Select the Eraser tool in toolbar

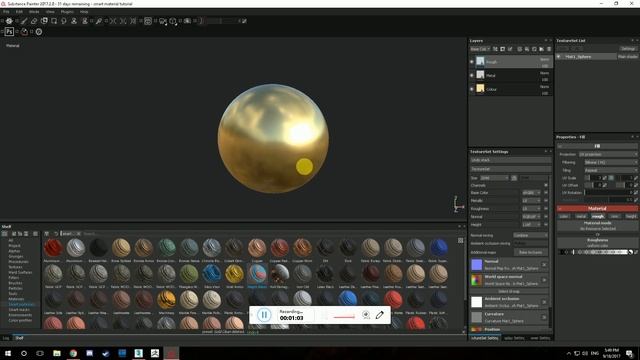coord(34,21)
